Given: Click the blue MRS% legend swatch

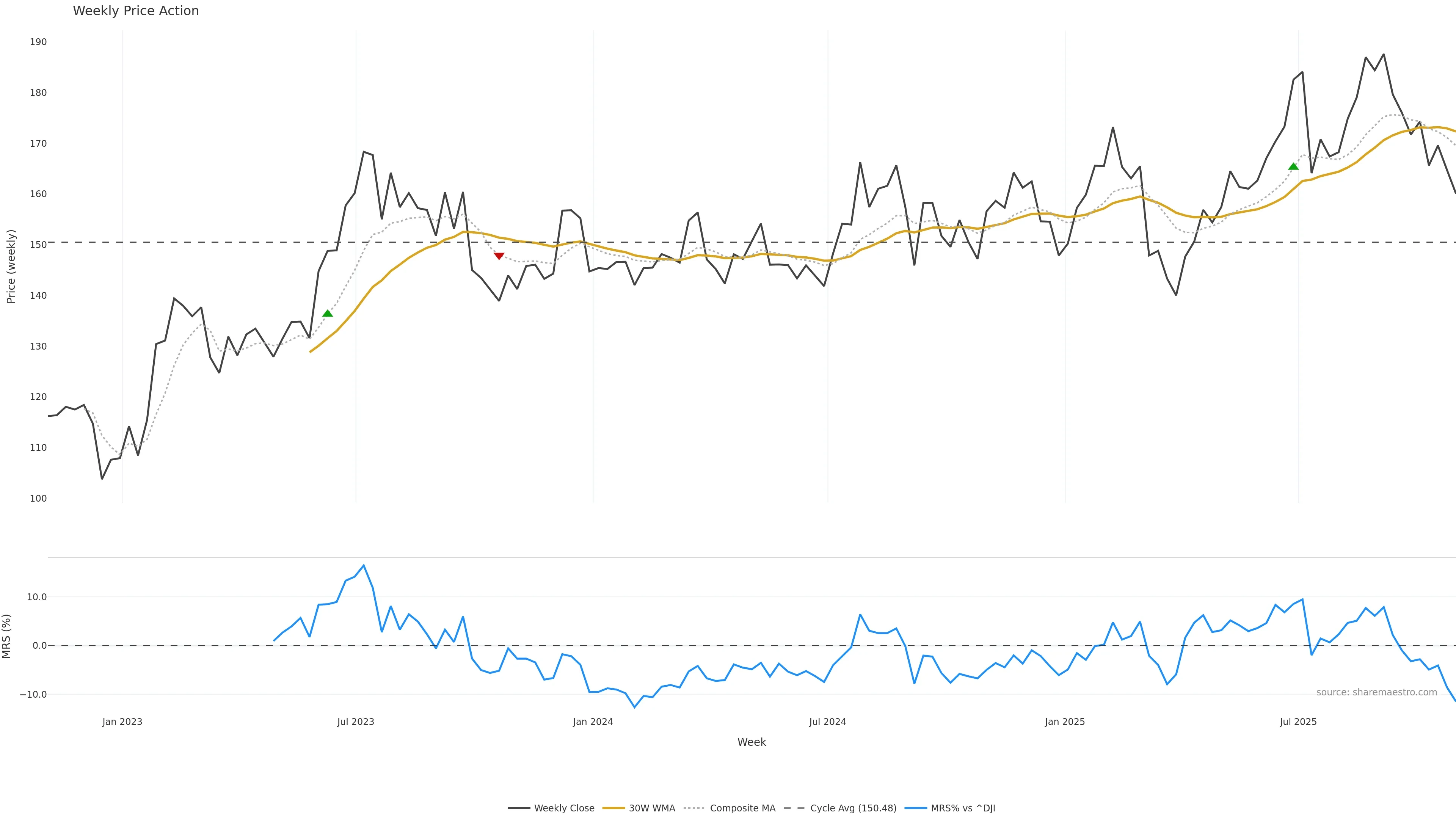Looking at the screenshot, I should 916,808.
